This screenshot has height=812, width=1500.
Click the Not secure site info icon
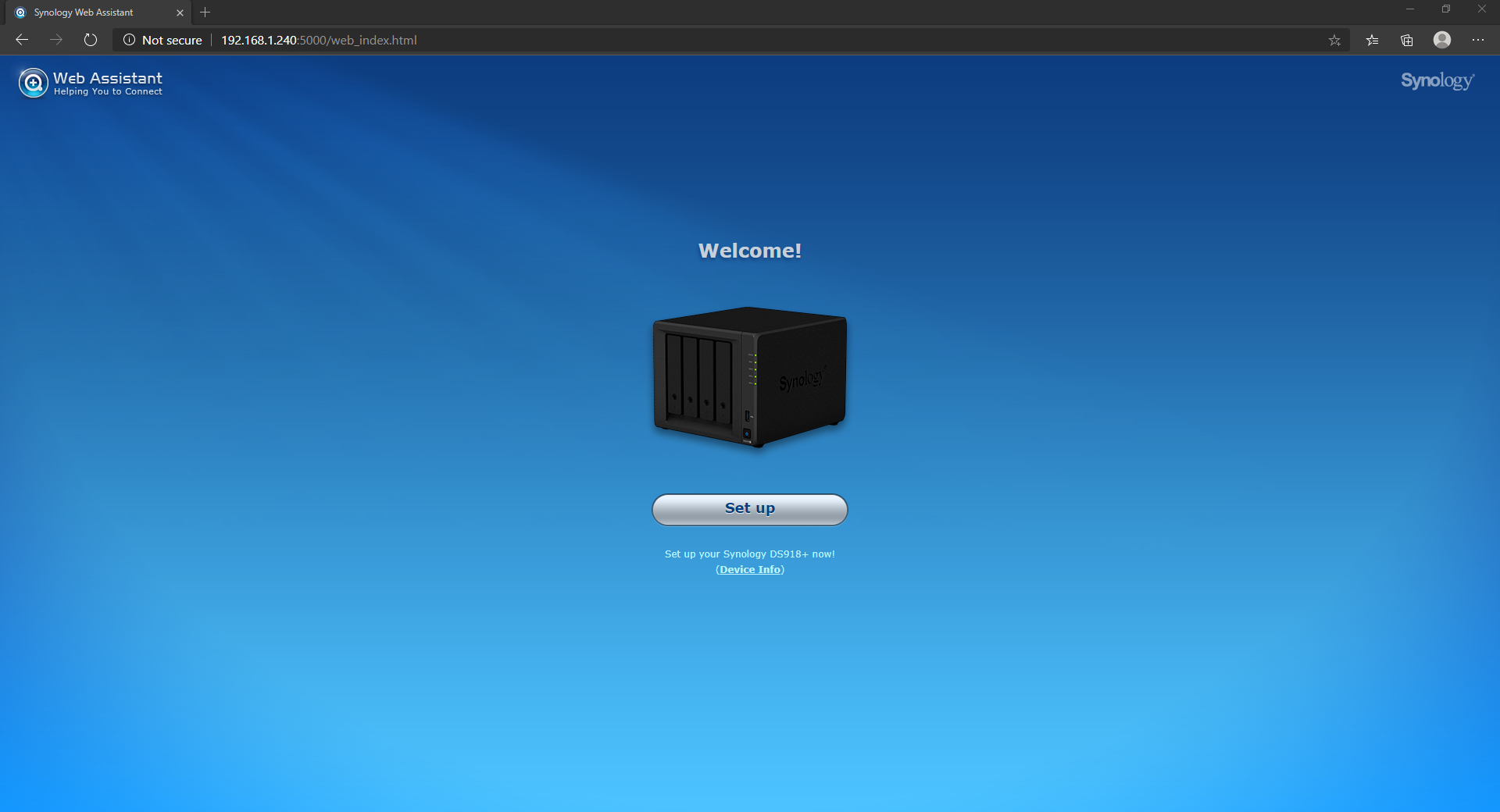130,40
